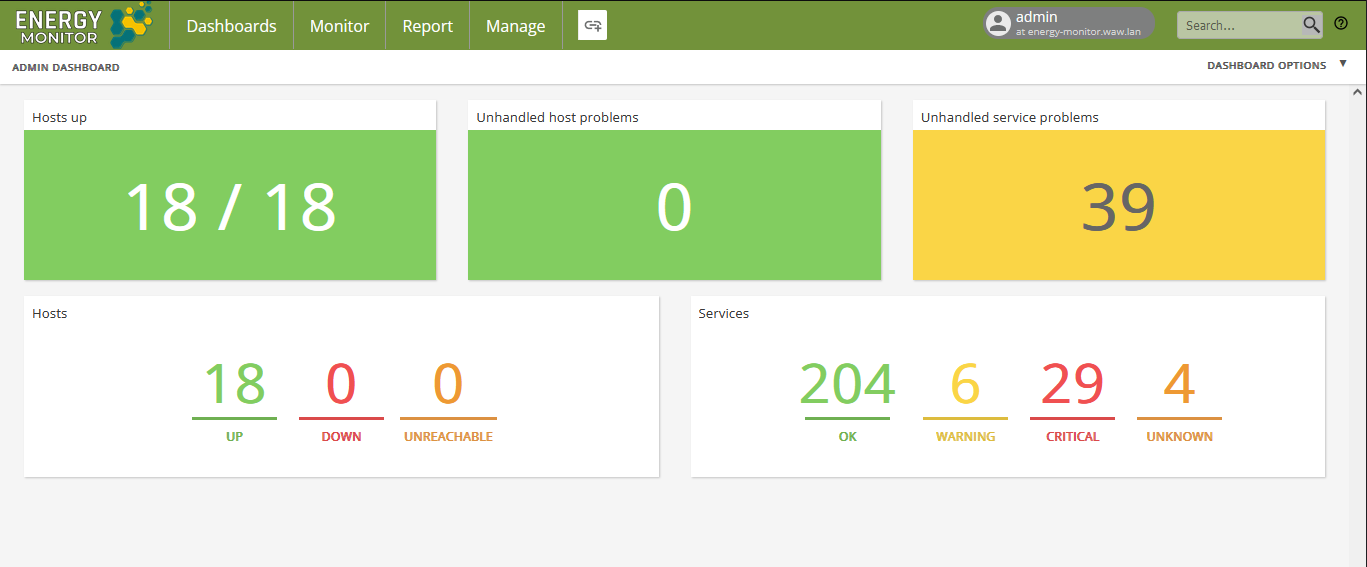Click the search magnifier icon
The height and width of the screenshot is (567, 1367).
point(1311,25)
